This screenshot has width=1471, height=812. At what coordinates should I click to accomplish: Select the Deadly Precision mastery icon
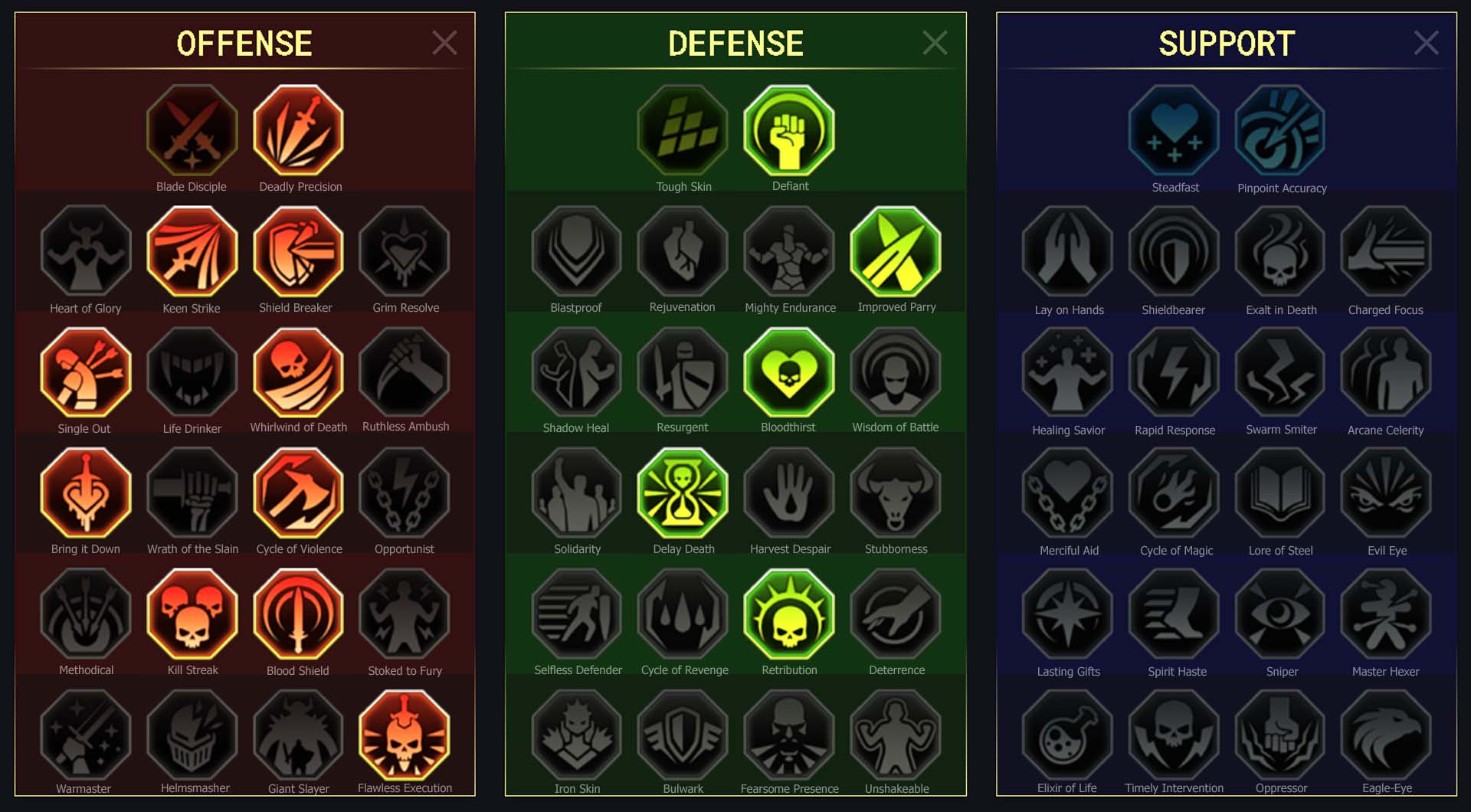pos(299,130)
